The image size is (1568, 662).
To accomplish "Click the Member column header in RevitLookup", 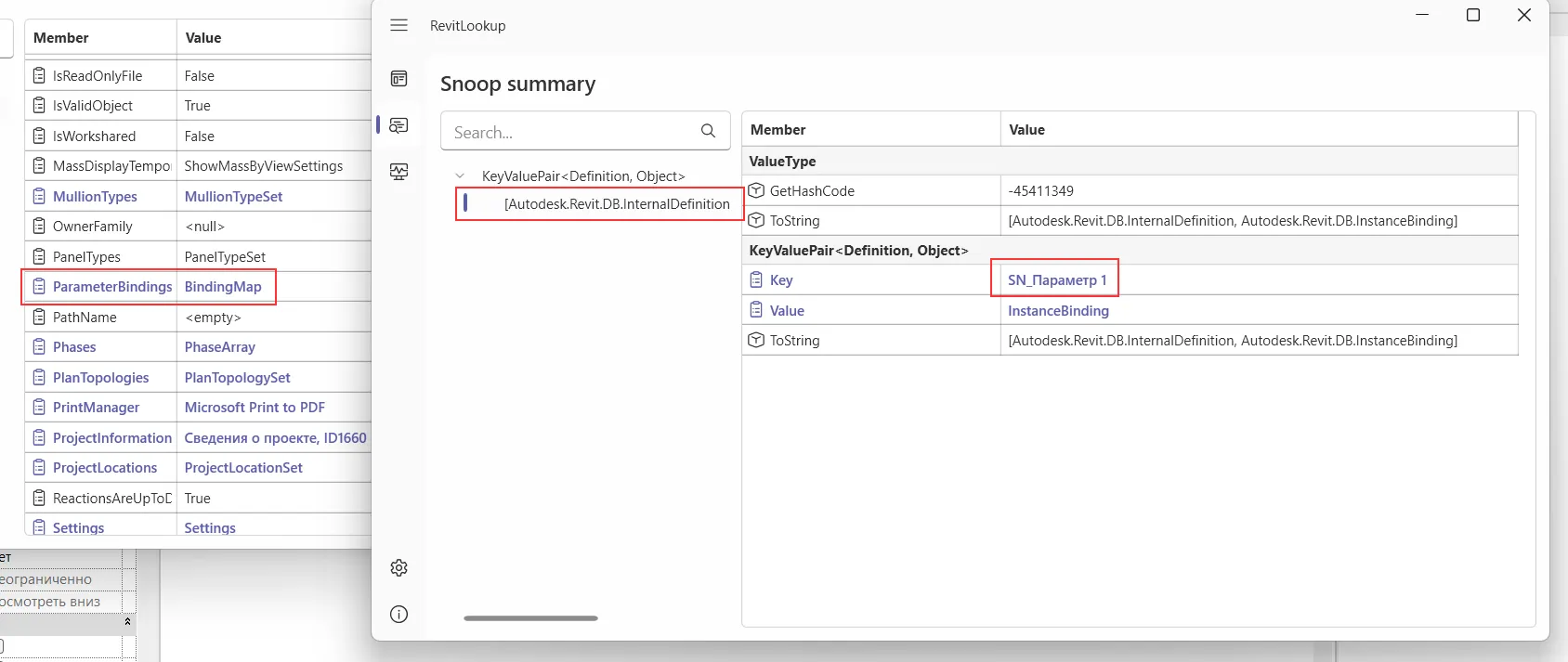I will tap(870, 130).
